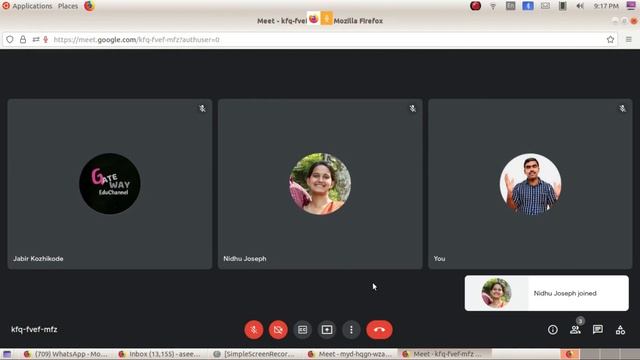Open Firefox hamburger application menu
This screenshot has width=640, height=360.
tap(629, 40)
